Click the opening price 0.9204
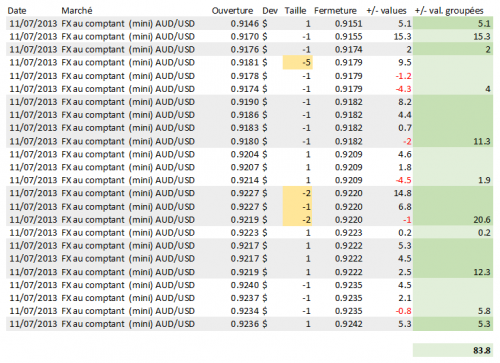Screen dimensions: 500x363 pos(245,154)
